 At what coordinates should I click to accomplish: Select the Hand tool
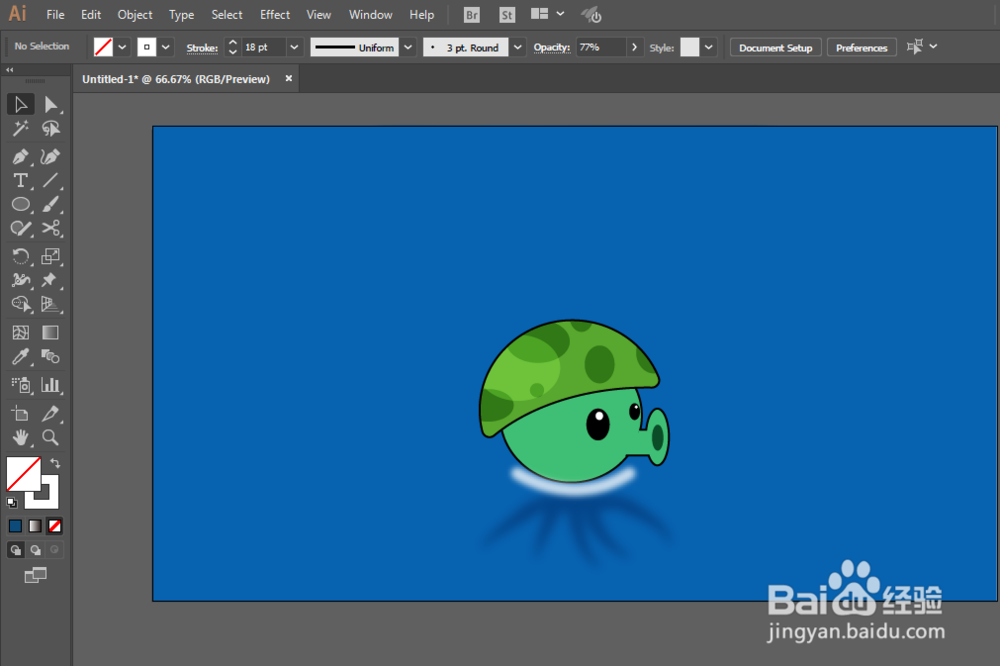[20, 438]
